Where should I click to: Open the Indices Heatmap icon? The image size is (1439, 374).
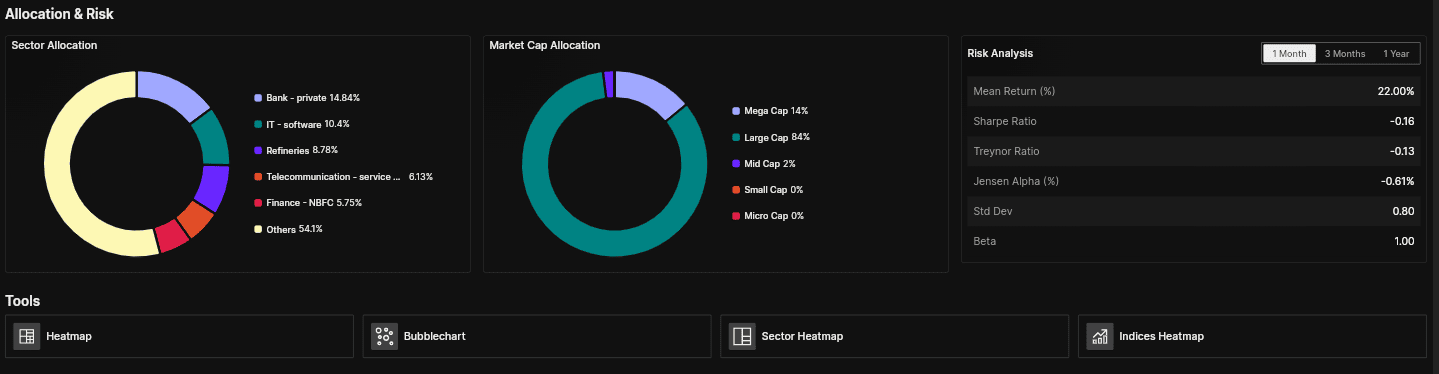(x=1100, y=336)
